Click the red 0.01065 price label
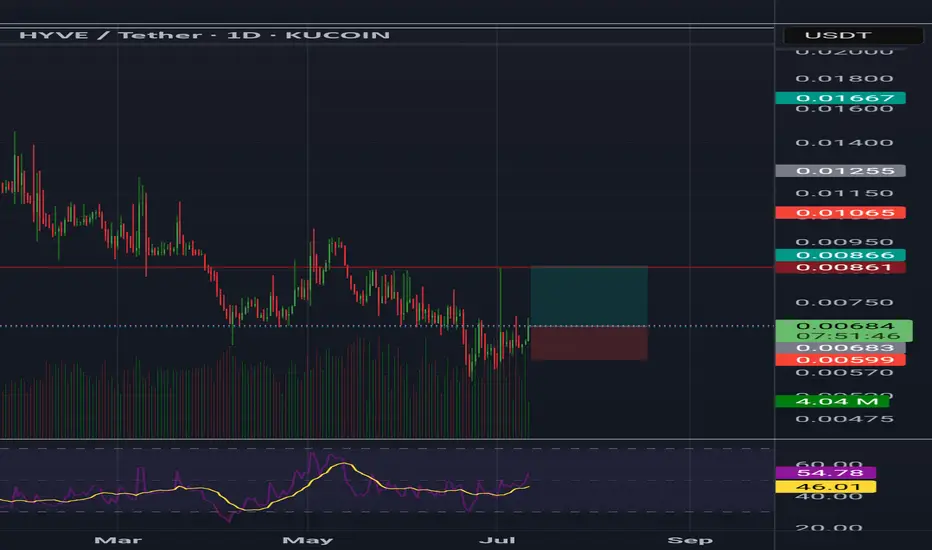 click(x=840, y=213)
